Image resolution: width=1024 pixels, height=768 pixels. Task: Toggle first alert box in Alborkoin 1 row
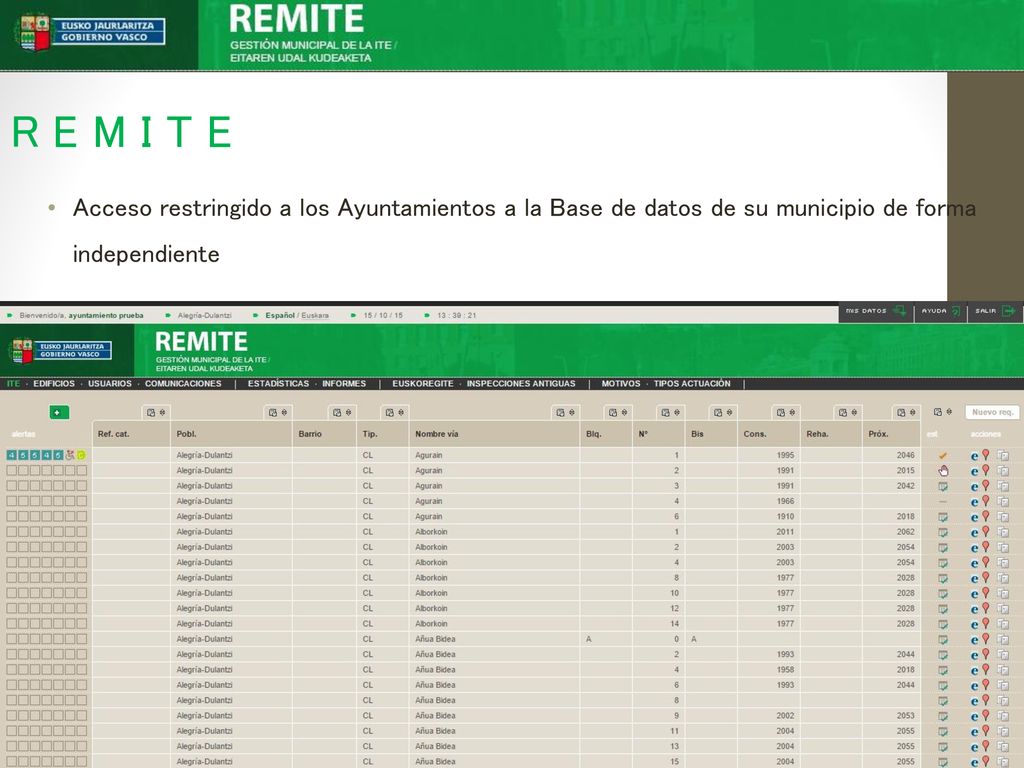(x=11, y=532)
